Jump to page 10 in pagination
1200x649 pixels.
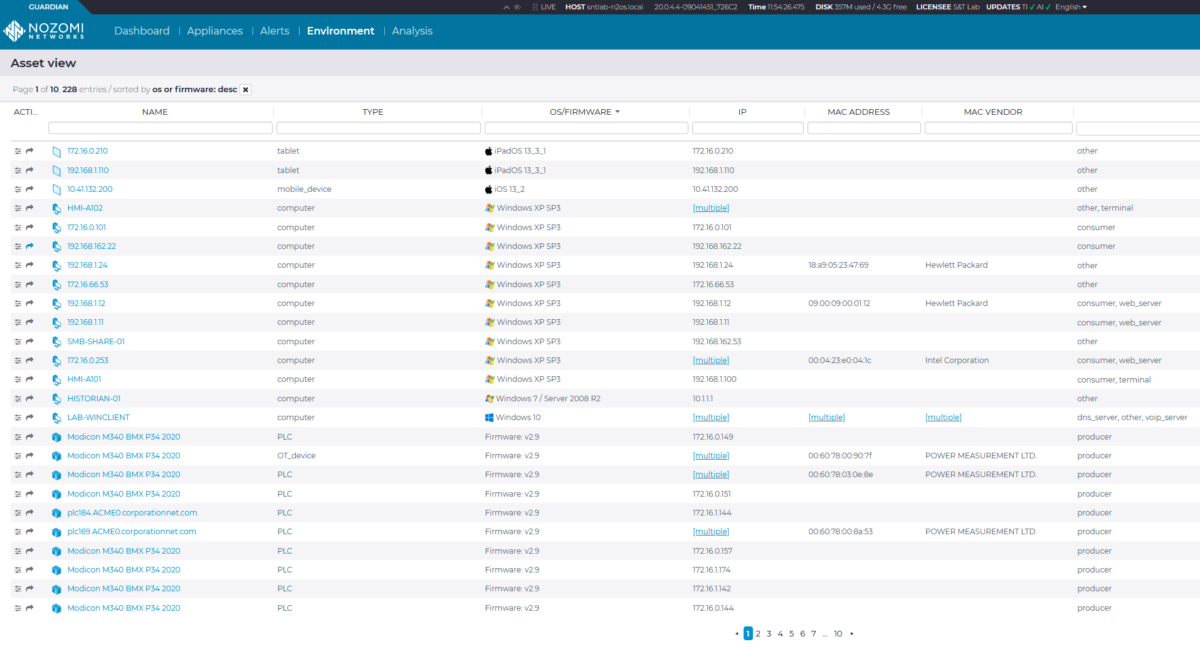click(x=838, y=633)
